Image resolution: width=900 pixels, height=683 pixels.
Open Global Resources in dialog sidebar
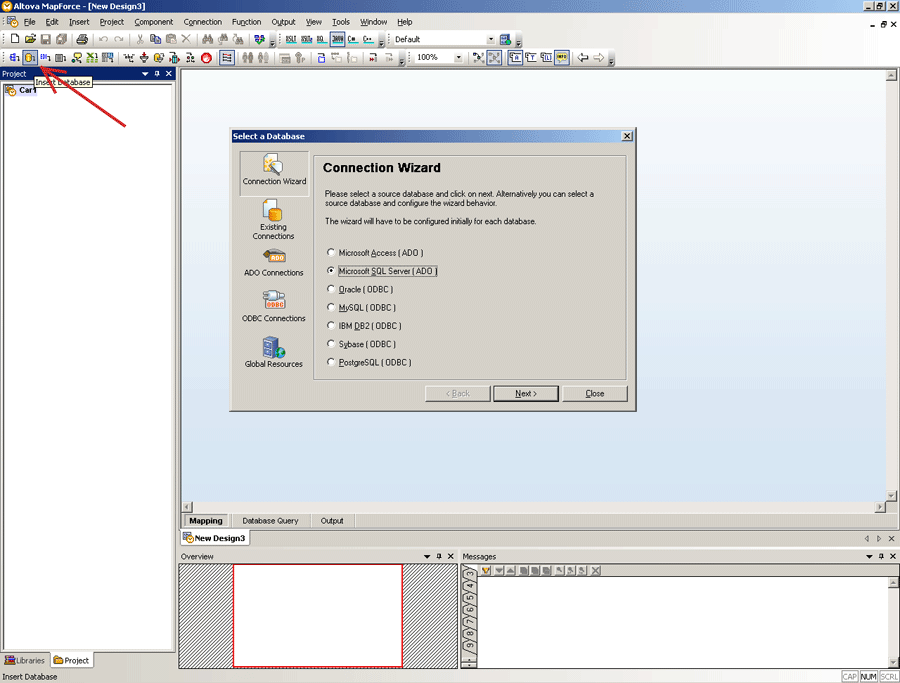click(274, 352)
